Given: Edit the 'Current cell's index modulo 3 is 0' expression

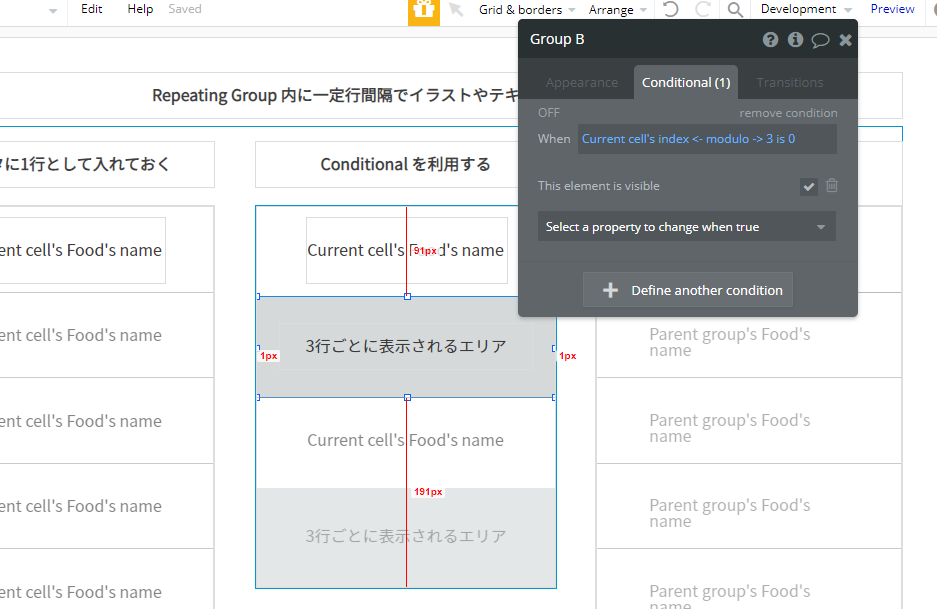Looking at the screenshot, I should [707, 139].
